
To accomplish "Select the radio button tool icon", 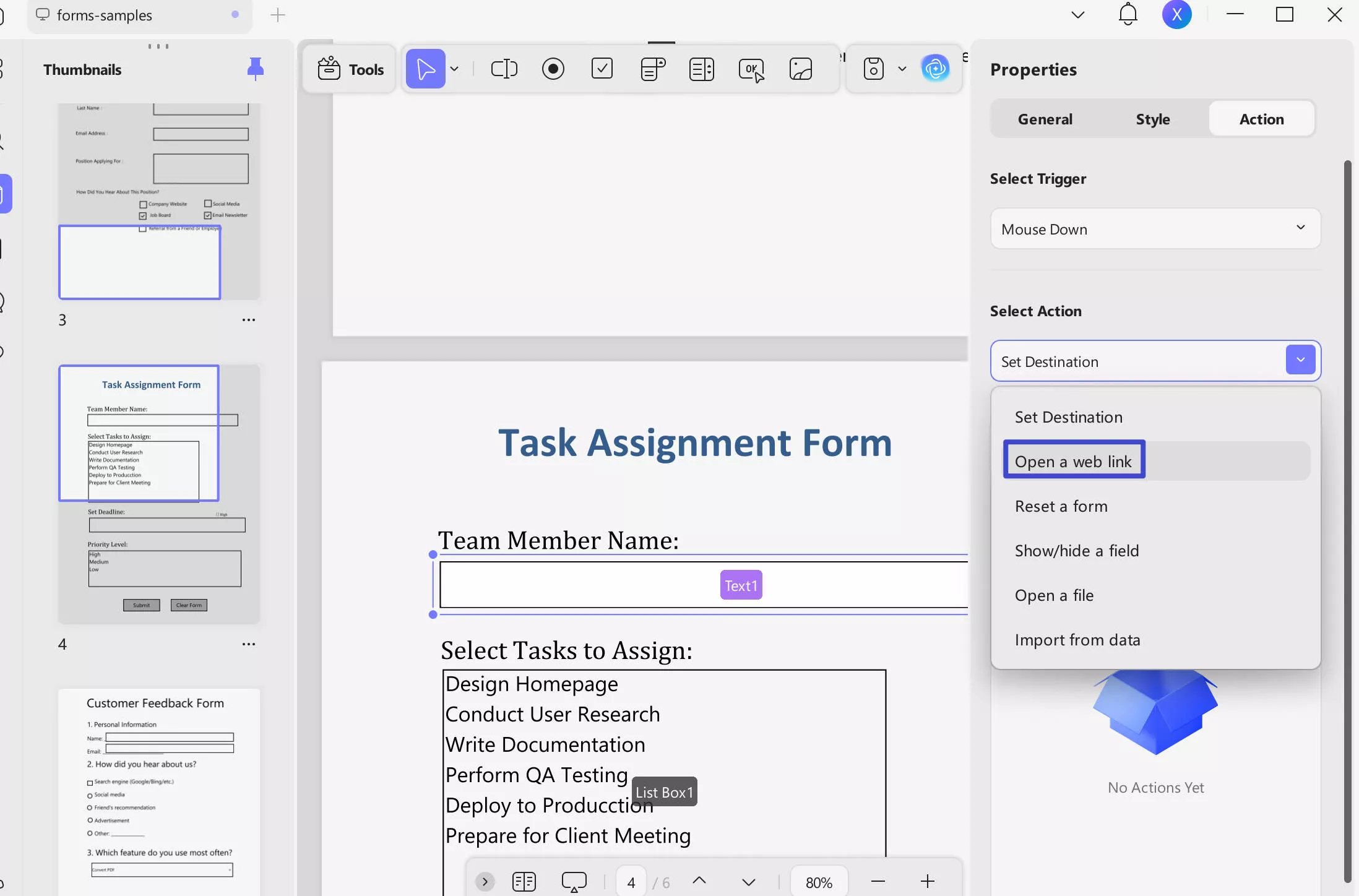I will pyautogui.click(x=553, y=69).
